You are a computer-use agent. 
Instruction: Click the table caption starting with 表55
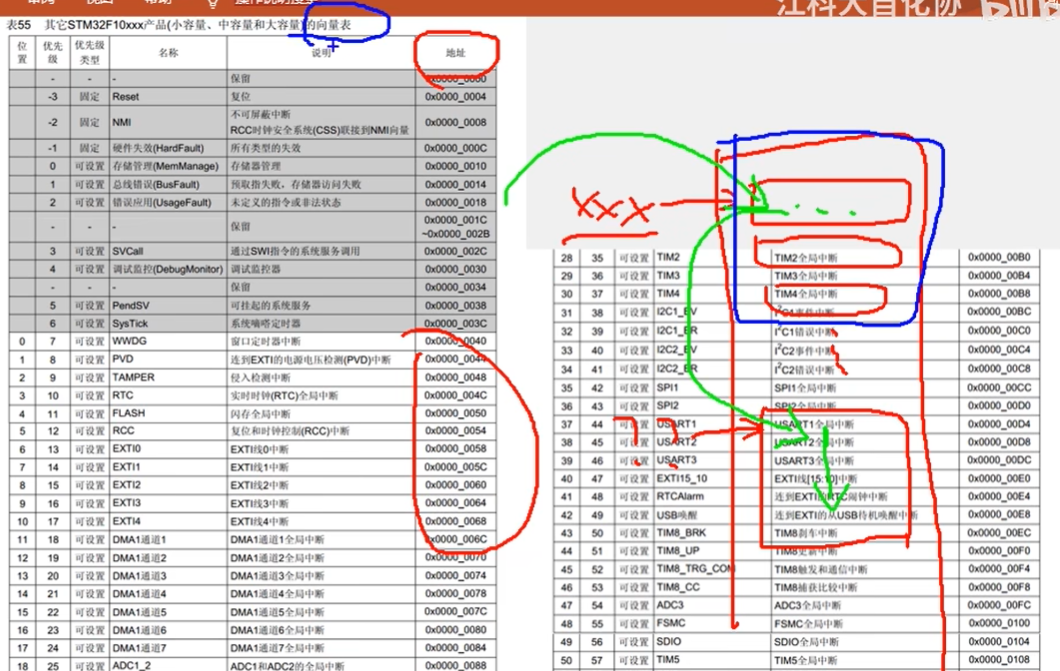coord(179,24)
